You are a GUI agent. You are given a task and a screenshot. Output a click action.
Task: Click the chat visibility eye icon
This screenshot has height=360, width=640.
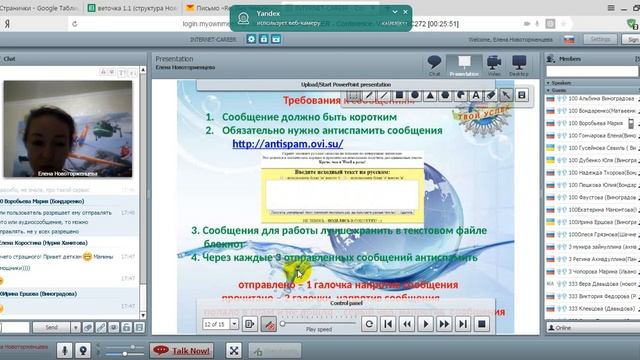point(113,327)
